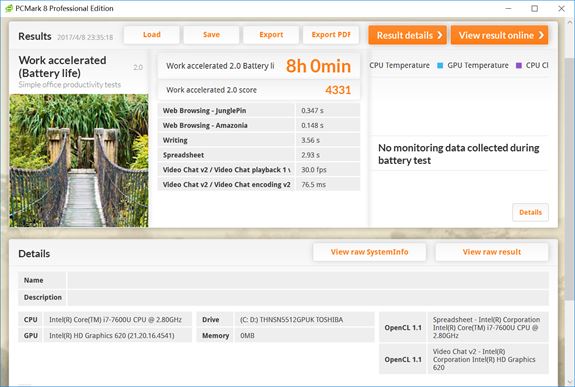The image size is (575, 387).
Task: Click the 2.93 s value
Action: point(310,155)
